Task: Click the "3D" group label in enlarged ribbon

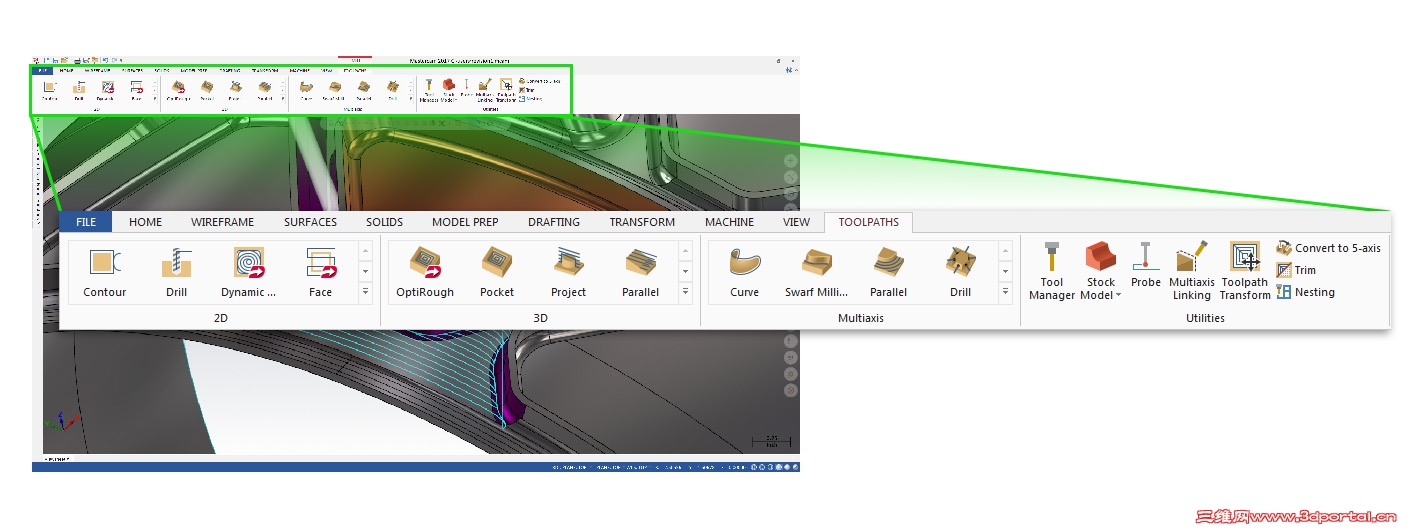Action: point(540,318)
